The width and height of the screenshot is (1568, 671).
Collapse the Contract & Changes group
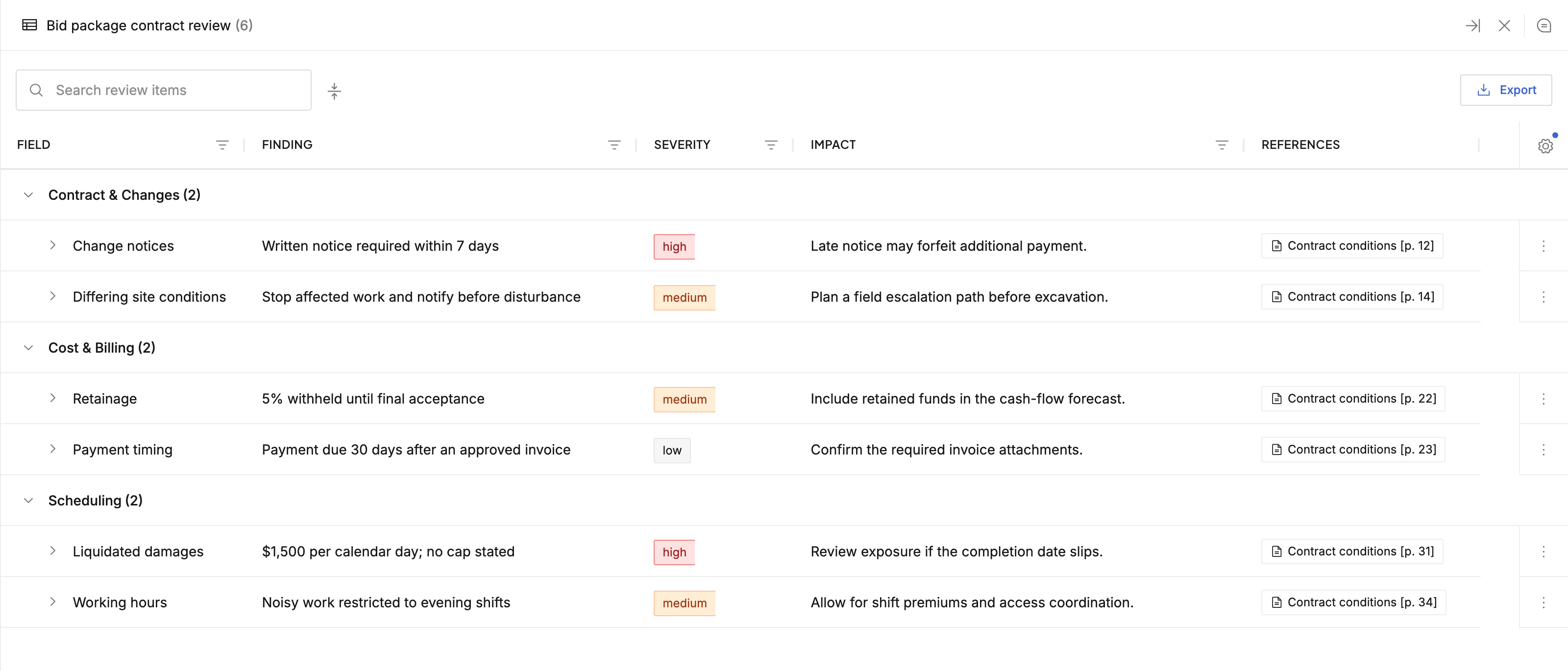(x=28, y=194)
